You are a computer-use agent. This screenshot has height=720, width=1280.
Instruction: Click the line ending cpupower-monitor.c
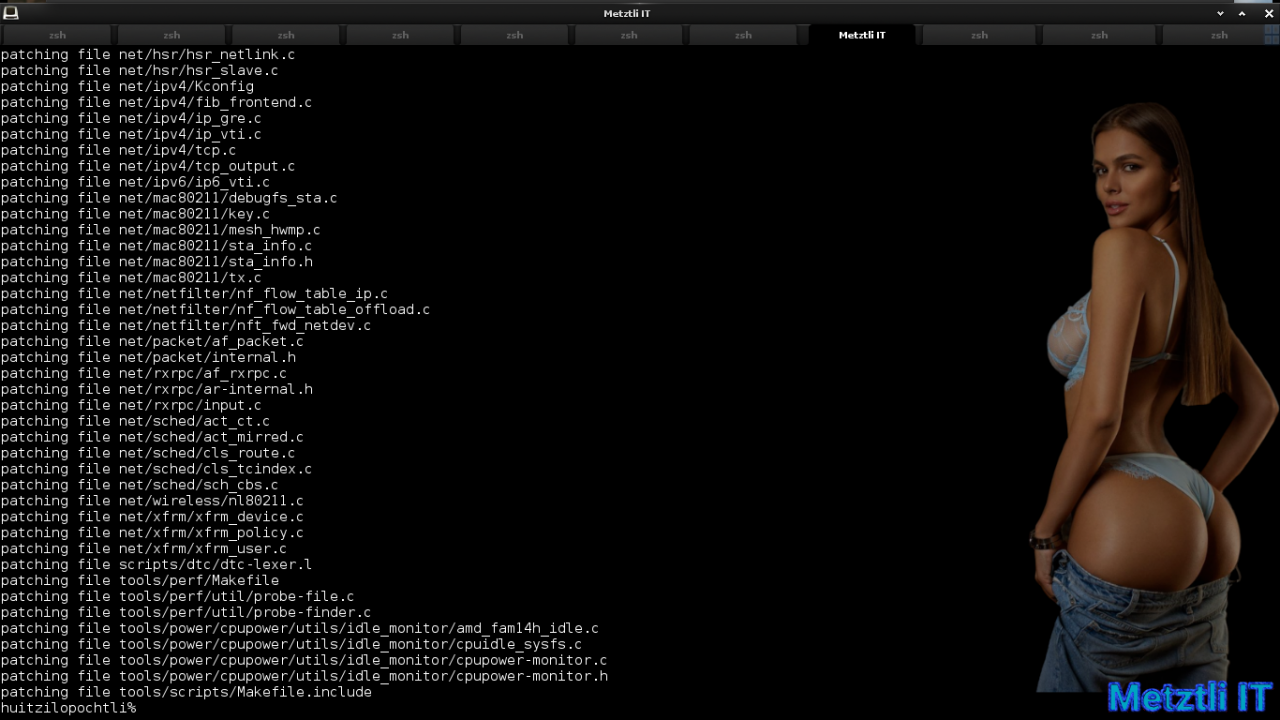pos(304,662)
